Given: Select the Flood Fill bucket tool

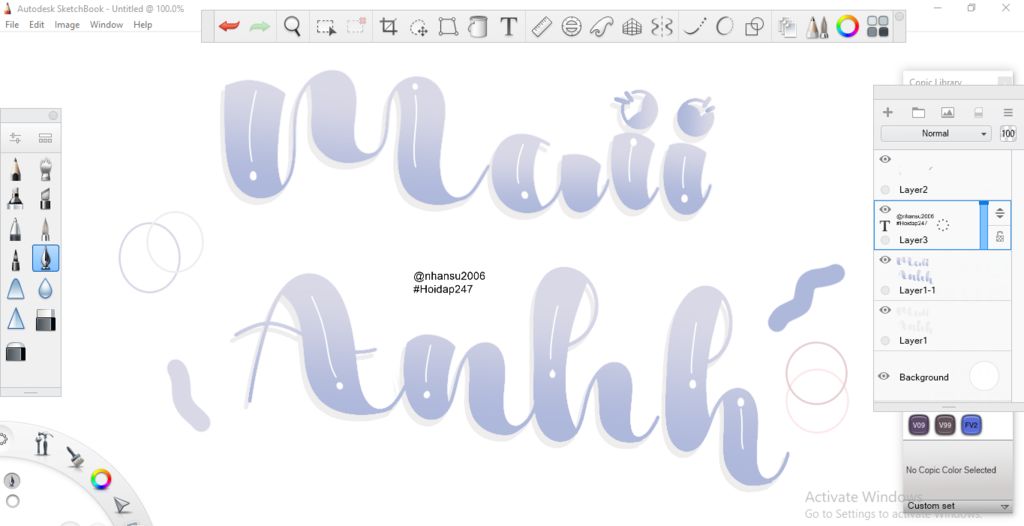Looking at the screenshot, I should tap(478, 27).
